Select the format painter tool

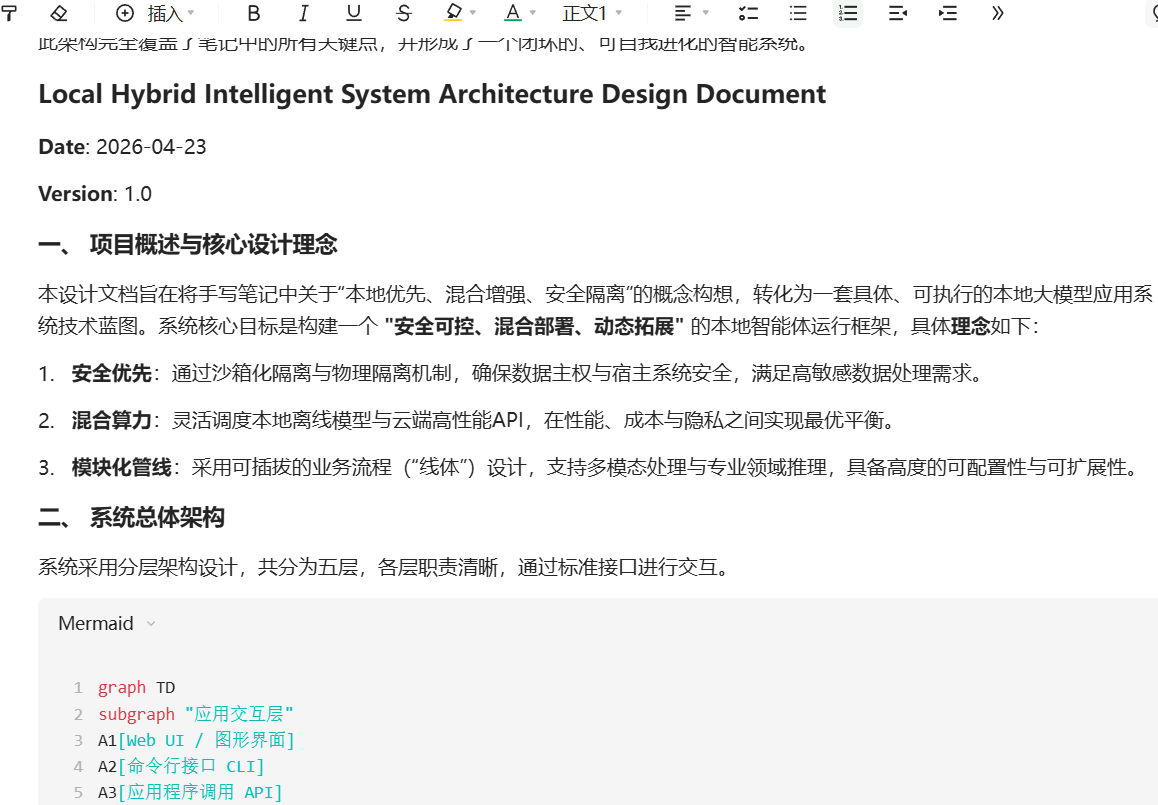(9, 13)
